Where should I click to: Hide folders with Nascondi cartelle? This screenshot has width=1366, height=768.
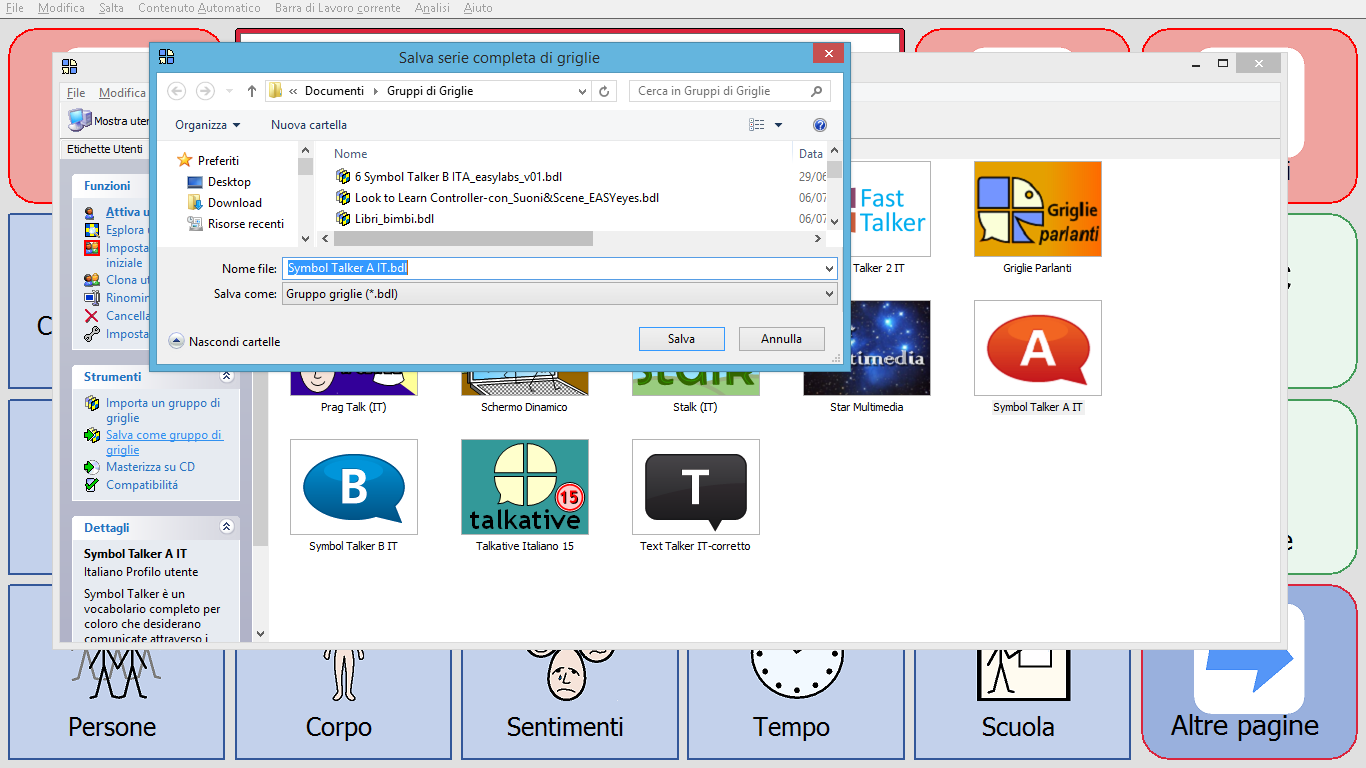[x=225, y=341]
